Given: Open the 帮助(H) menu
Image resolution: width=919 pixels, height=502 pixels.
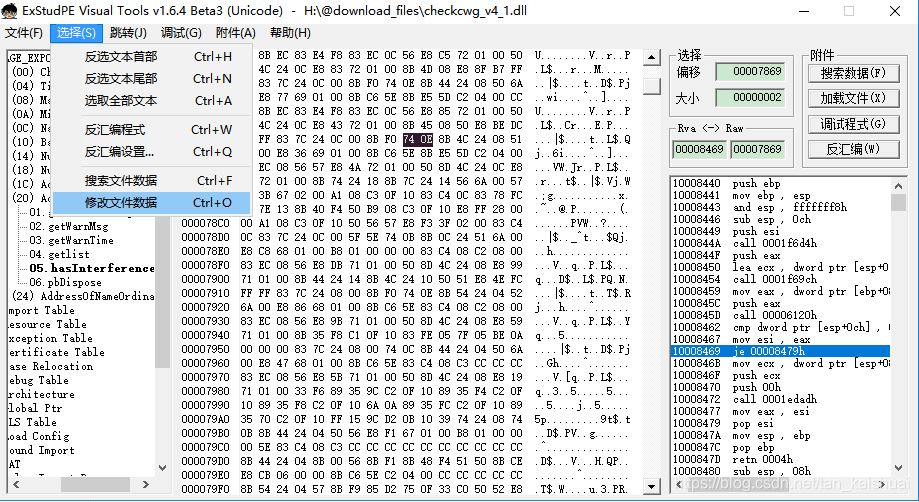Looking at the screenshot, I should coord(290,33).
